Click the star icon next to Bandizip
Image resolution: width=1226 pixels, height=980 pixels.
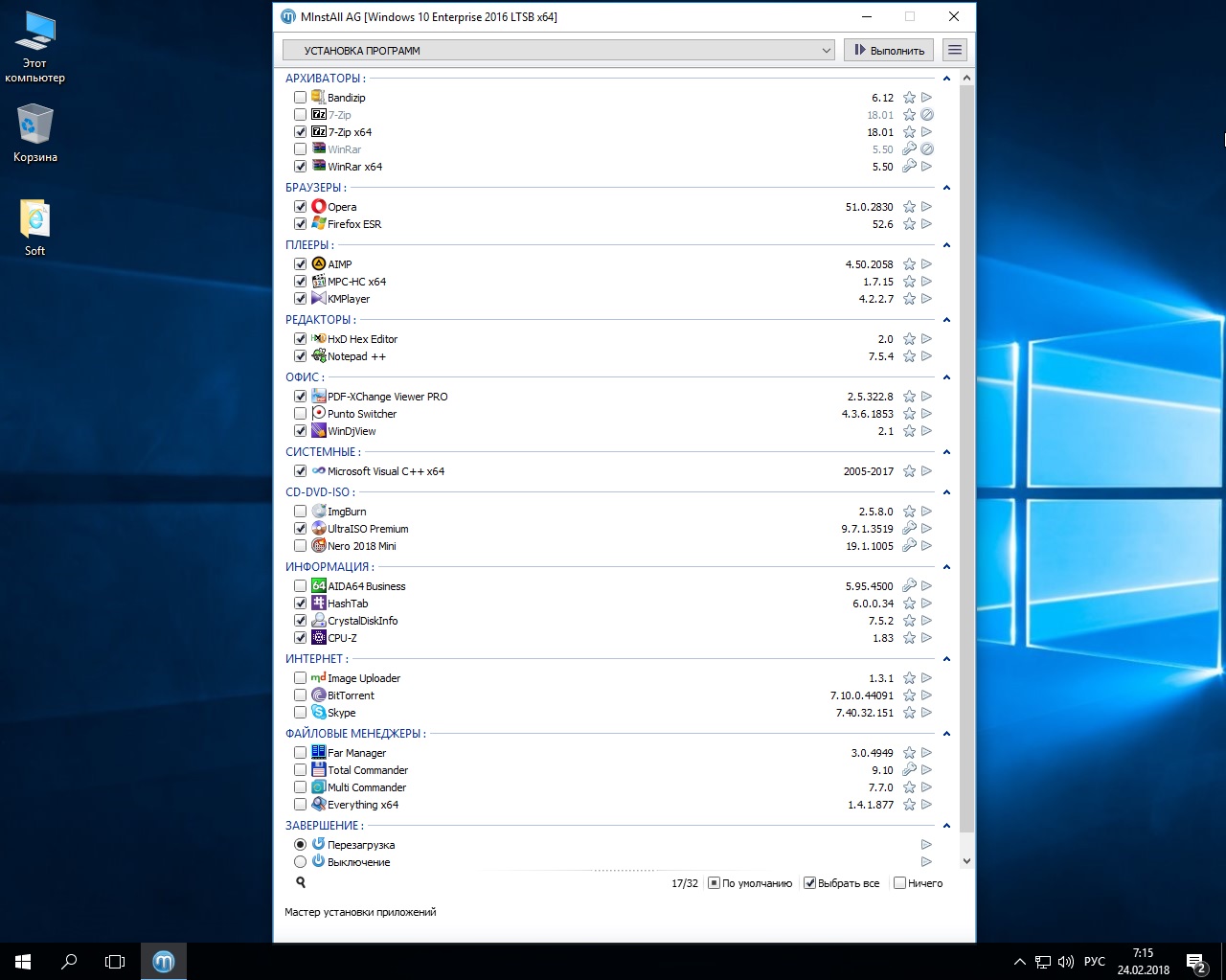click(909, 98)
